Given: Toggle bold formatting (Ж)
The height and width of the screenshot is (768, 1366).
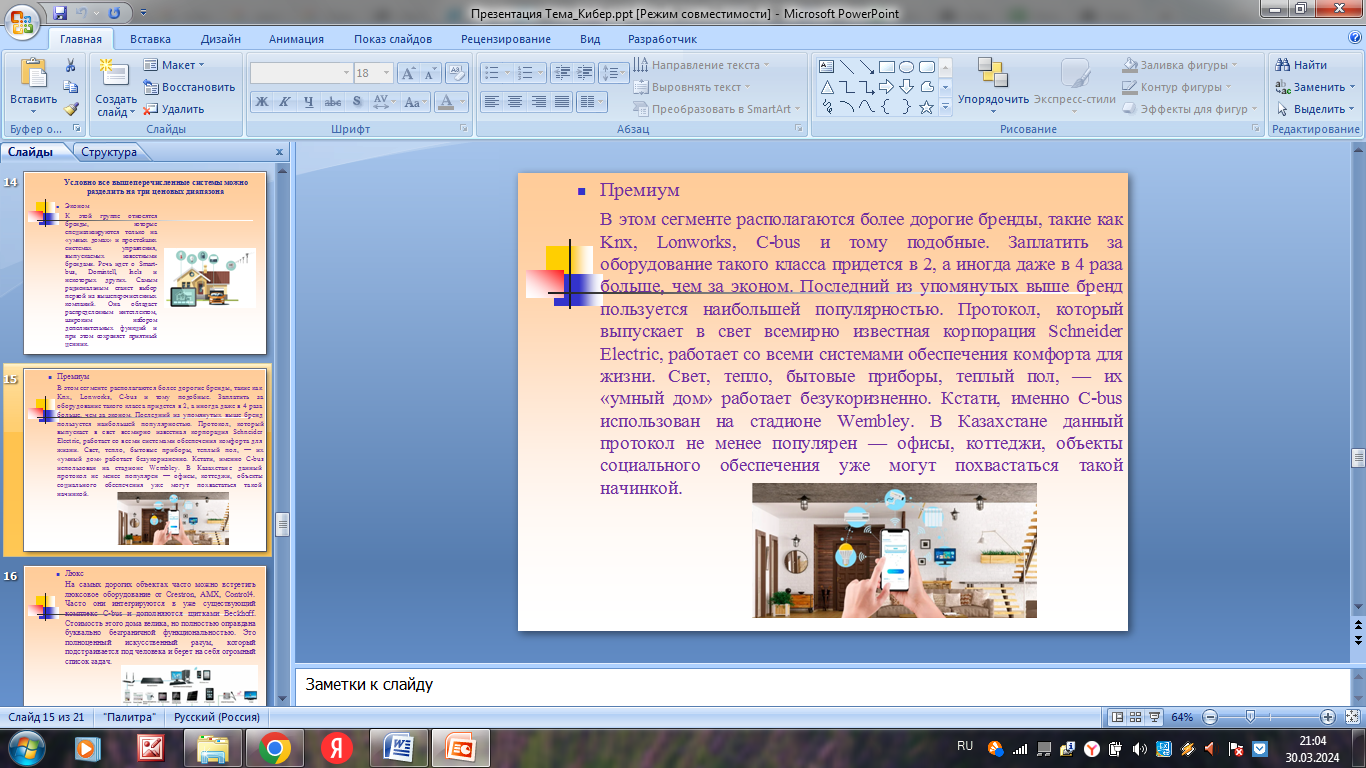Looking at the screenshot, I should 261,102.
